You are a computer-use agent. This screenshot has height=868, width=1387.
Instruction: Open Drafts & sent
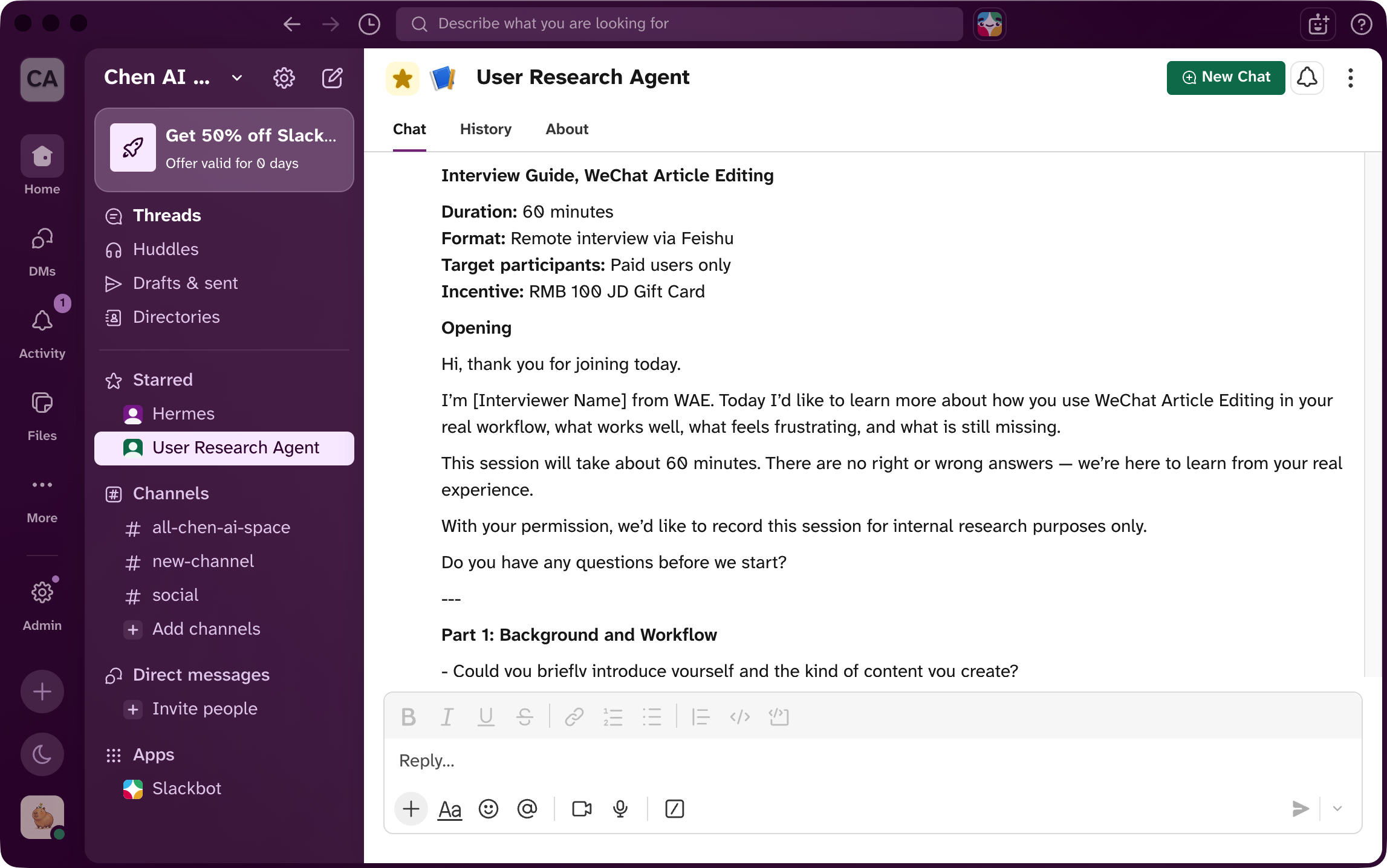click(224, 283)
